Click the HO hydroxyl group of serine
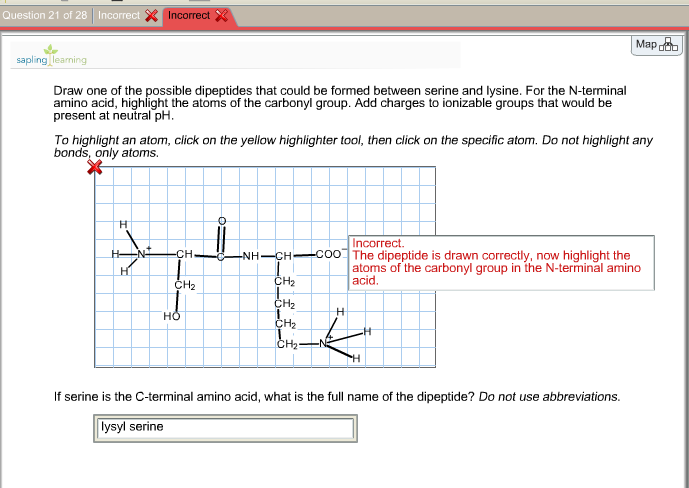The height and width of the screenshot is (488, 689). click(172, 316)
